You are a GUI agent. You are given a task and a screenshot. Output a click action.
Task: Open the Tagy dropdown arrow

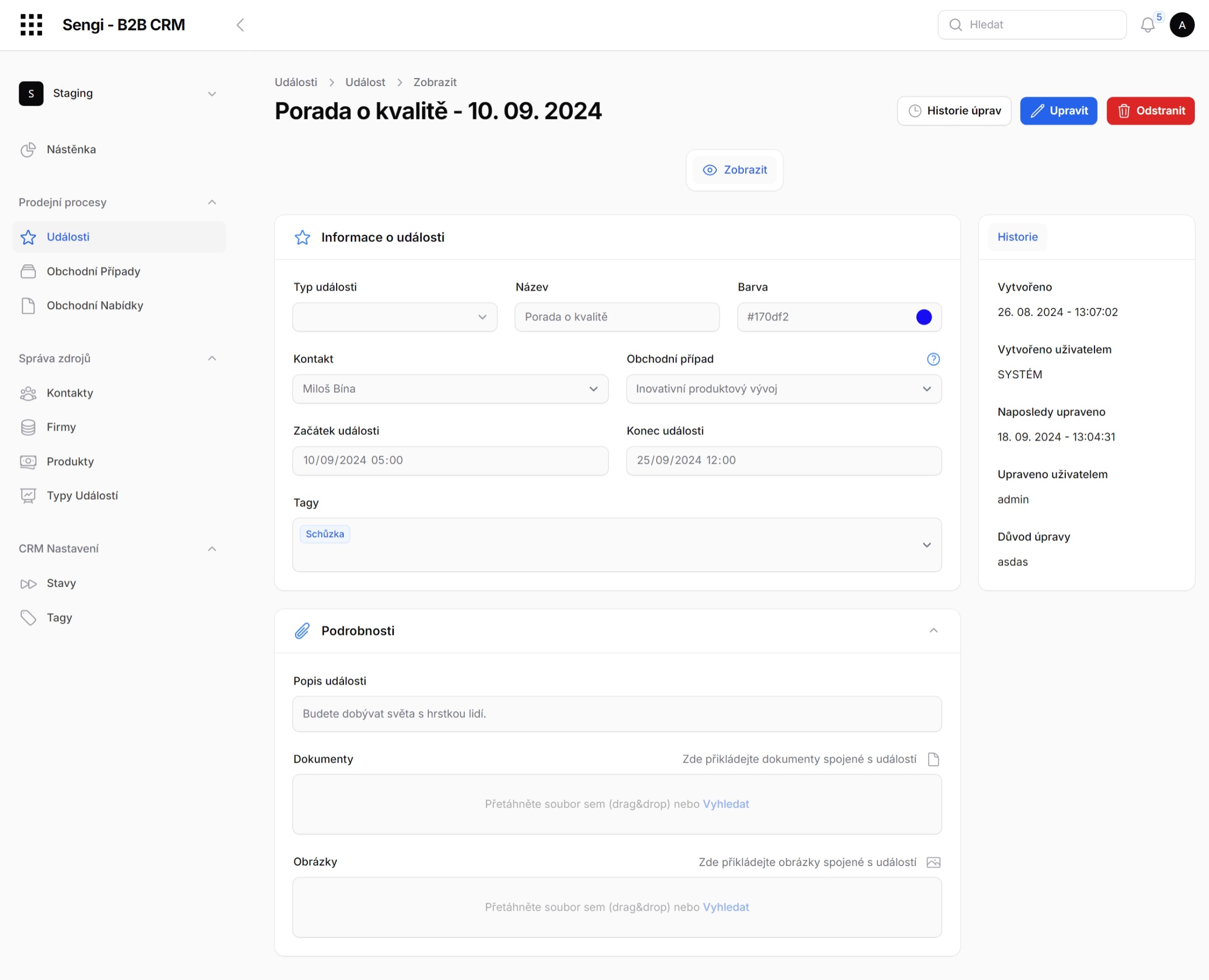coord(926,545)
